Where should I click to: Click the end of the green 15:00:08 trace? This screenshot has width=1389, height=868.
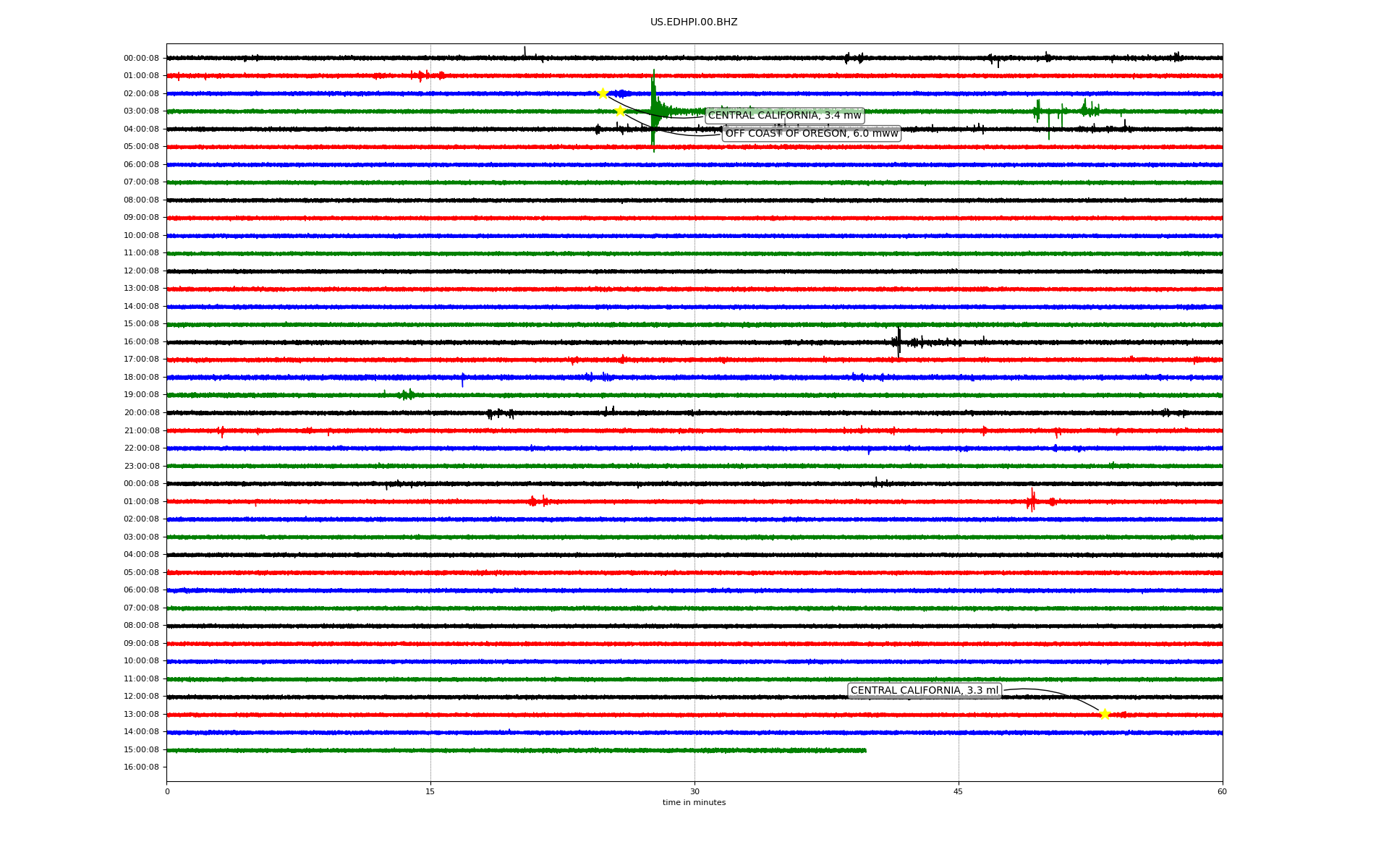tap(865, 750)
